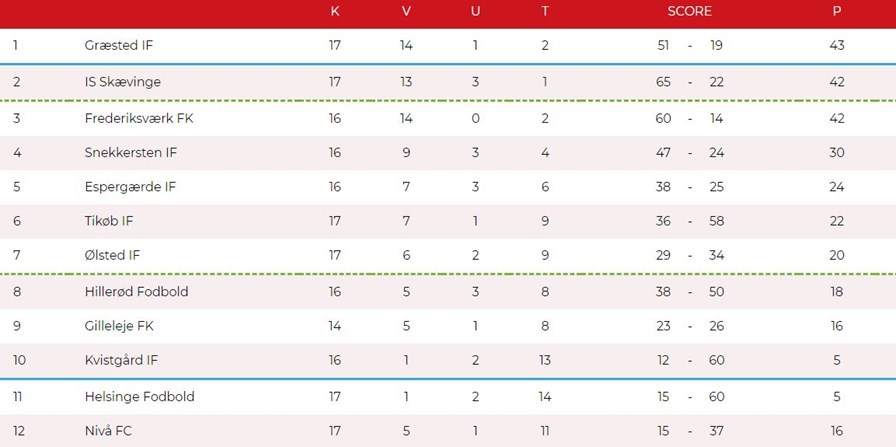Click Helsinge Fodbold team name
This screenshot has height=447, width=896.
coord(140,397)
